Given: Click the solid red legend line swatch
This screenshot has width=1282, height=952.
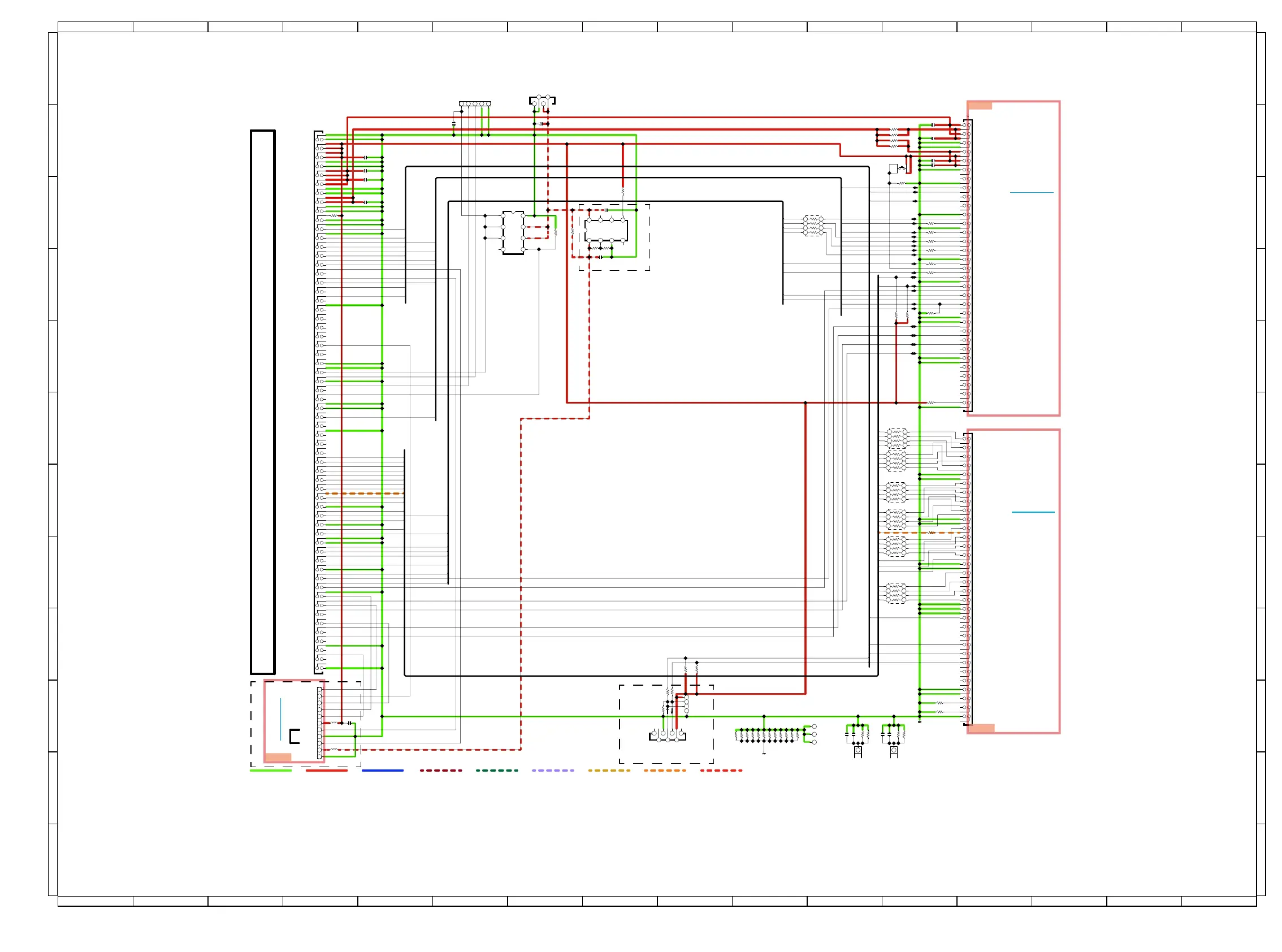Looking at the screenshot, I should (326, 771).
